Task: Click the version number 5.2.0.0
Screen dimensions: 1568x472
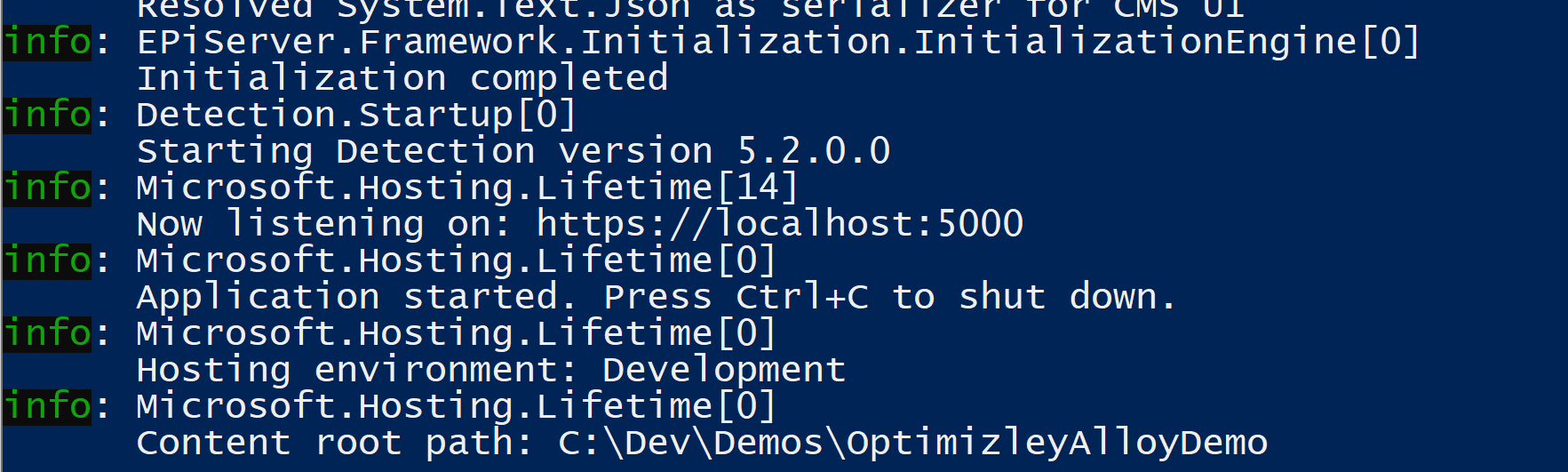Action: coord(814,151)
